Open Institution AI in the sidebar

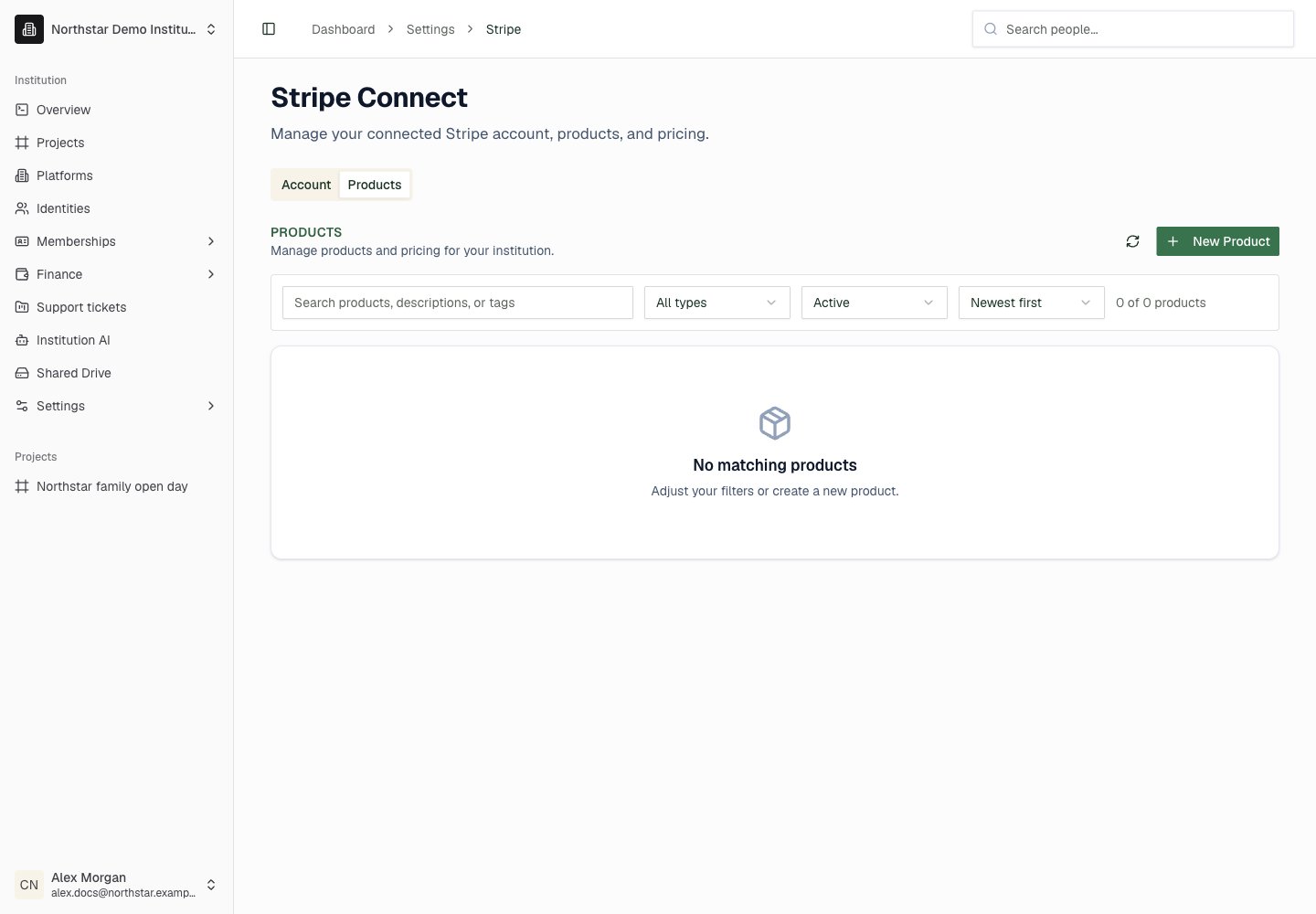point(116,340)
